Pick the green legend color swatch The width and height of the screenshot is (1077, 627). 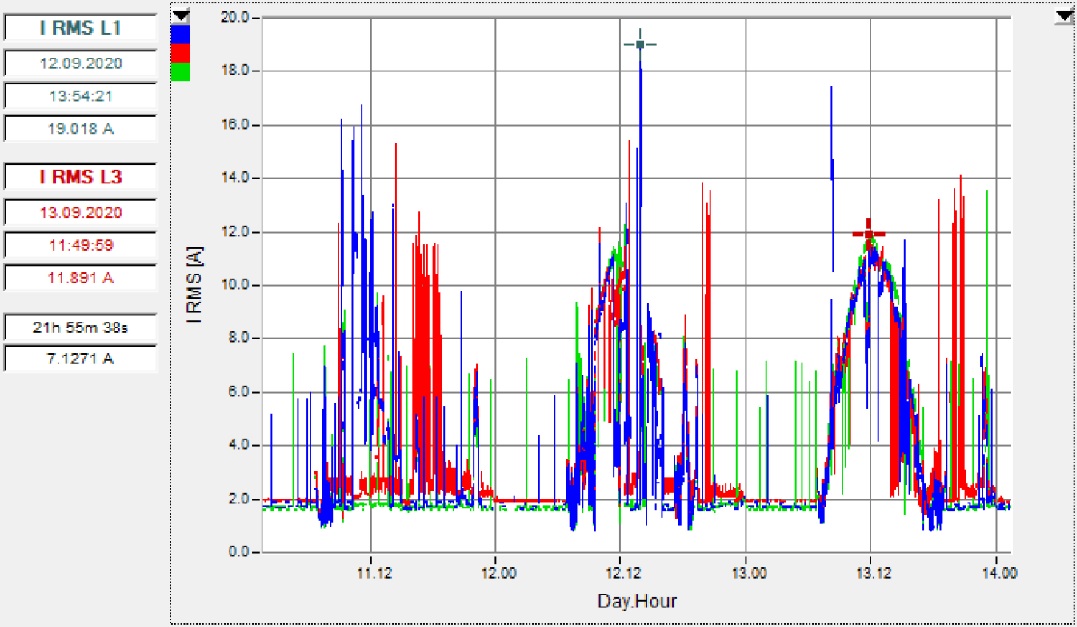coord(180,72)
